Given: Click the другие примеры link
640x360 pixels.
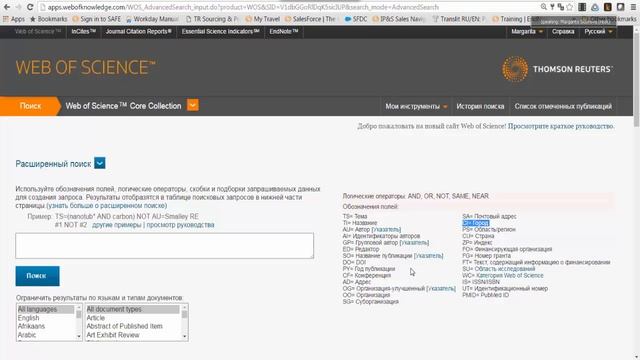Looking at the screenshot, I should coord(117,225).
